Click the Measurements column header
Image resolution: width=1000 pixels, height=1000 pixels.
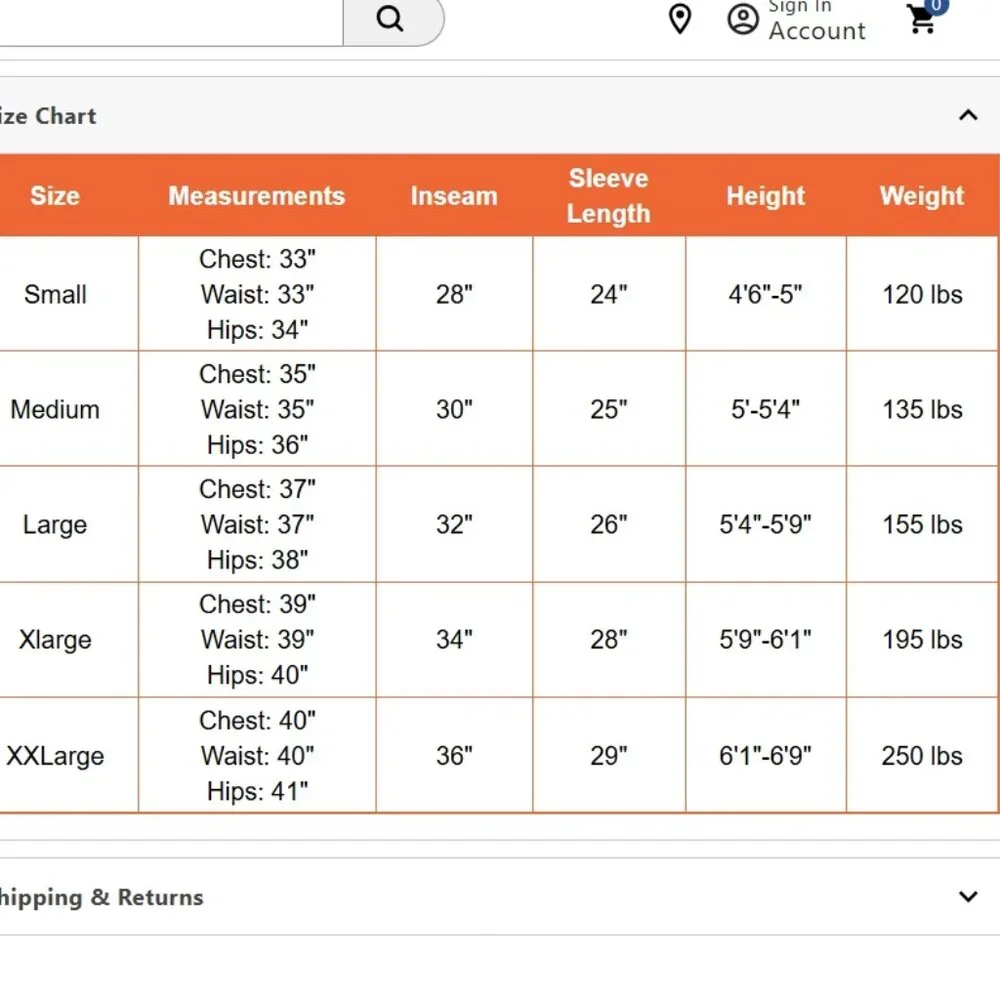tap(256, 196)
